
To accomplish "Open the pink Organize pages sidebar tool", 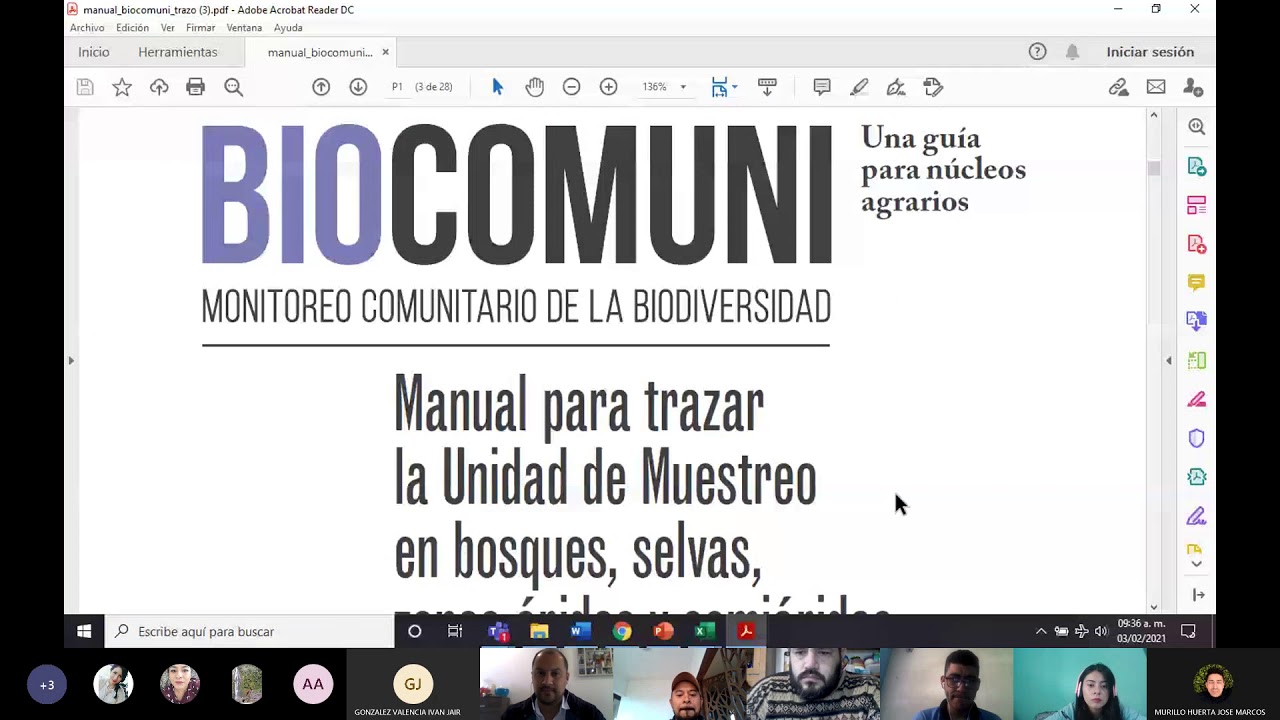I will coord(1196,205).
